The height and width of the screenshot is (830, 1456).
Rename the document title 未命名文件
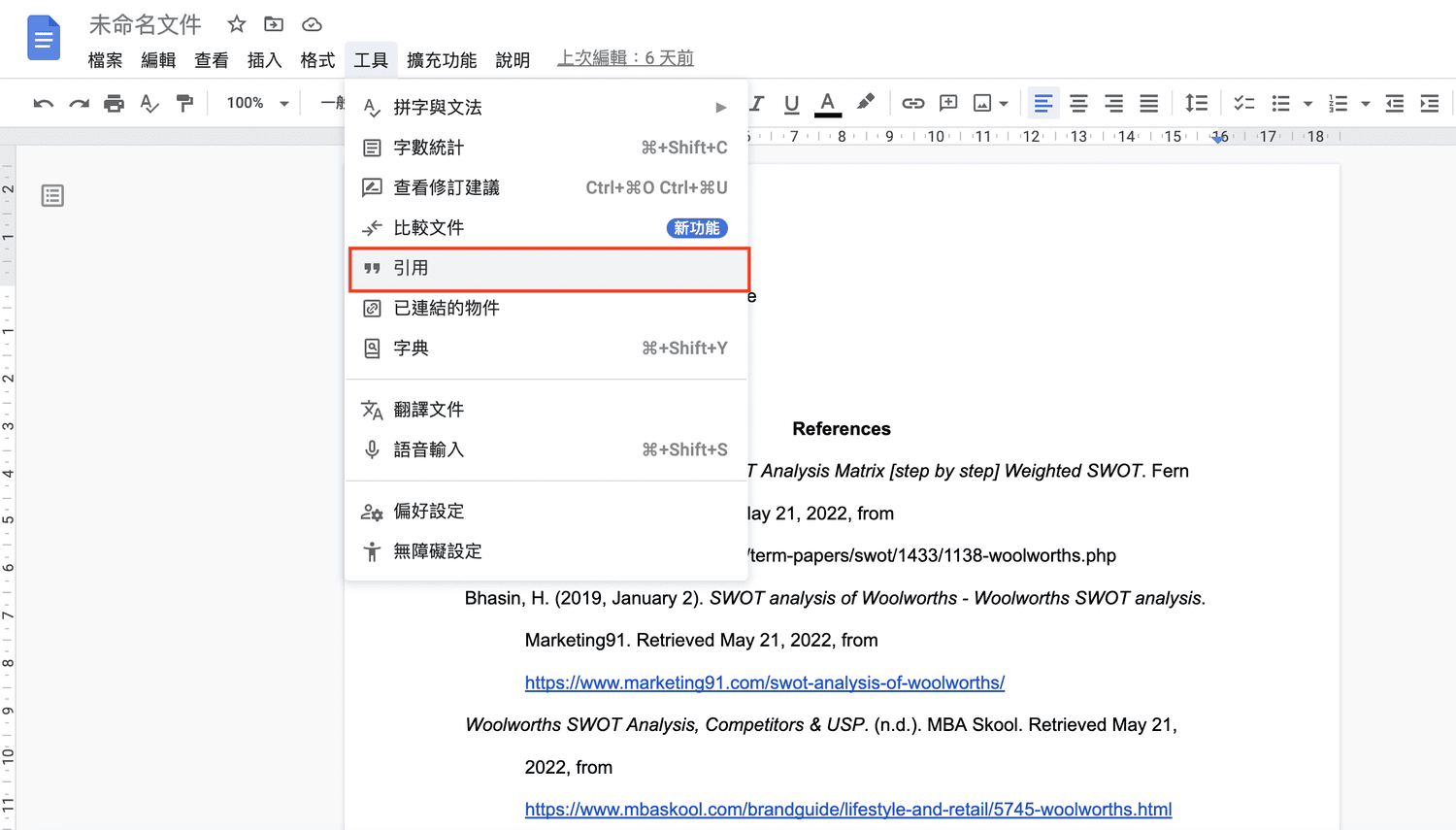[x=146, y=24]
